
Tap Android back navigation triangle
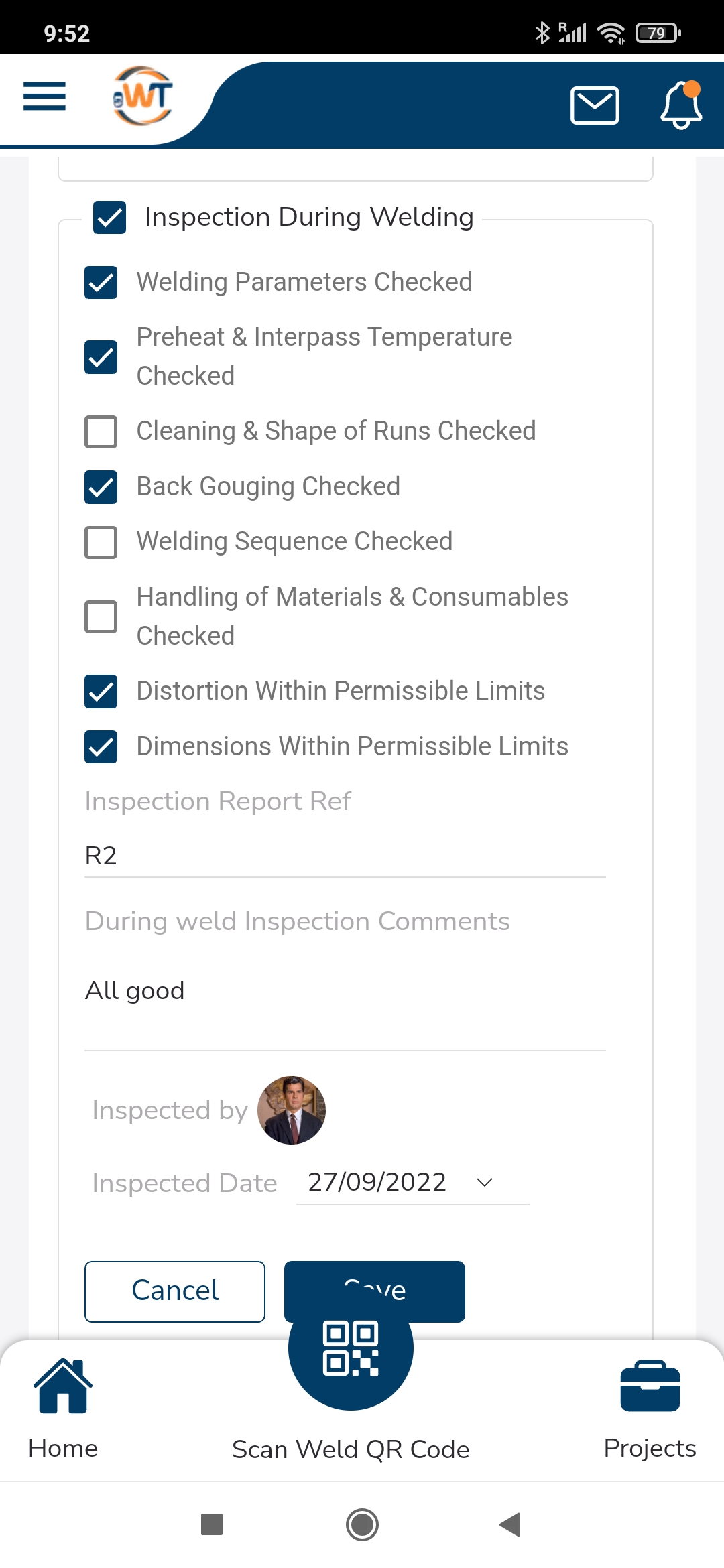pos(511,1524)
